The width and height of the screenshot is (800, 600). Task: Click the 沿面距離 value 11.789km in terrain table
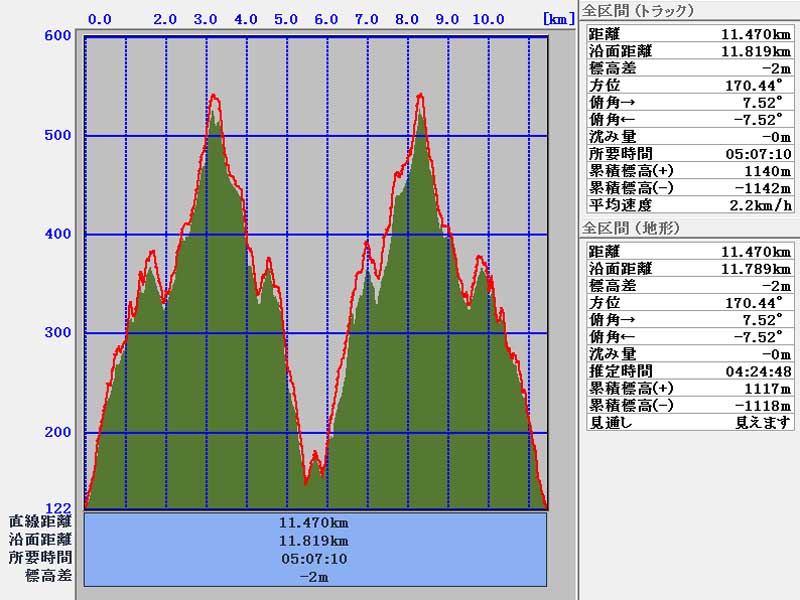coord(755,268)
